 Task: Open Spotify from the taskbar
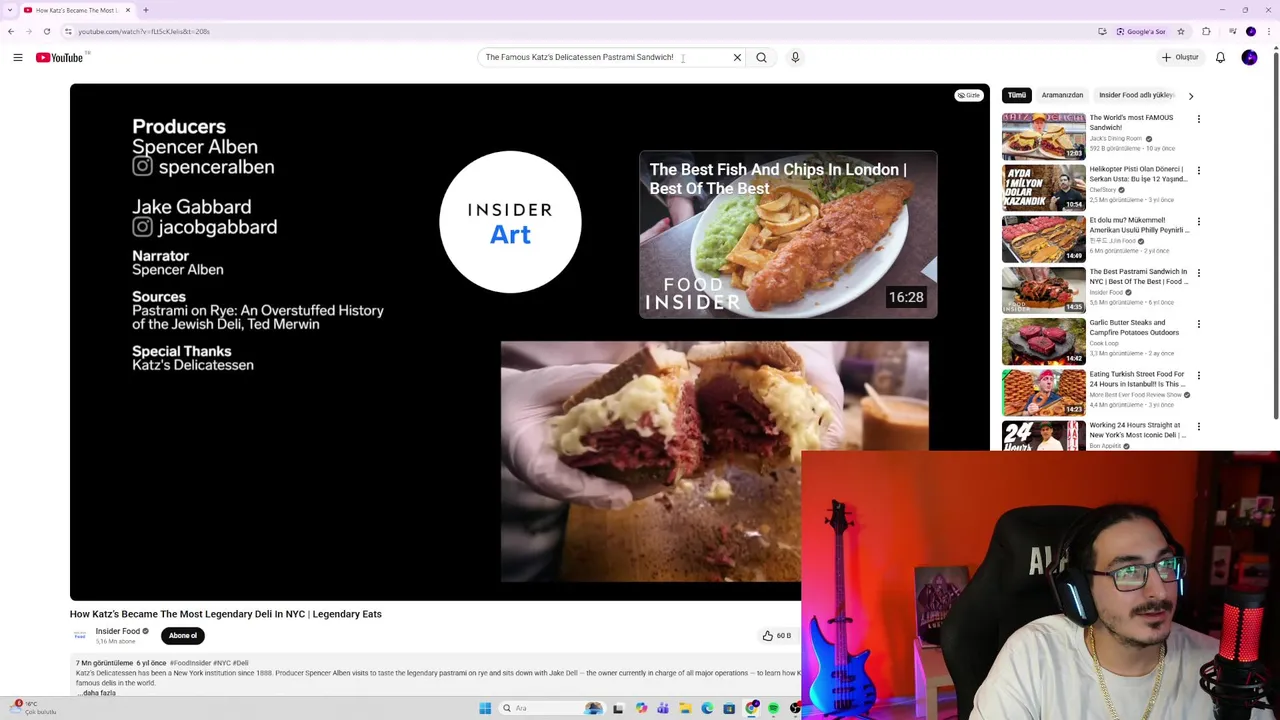click(x=773, y=709)
